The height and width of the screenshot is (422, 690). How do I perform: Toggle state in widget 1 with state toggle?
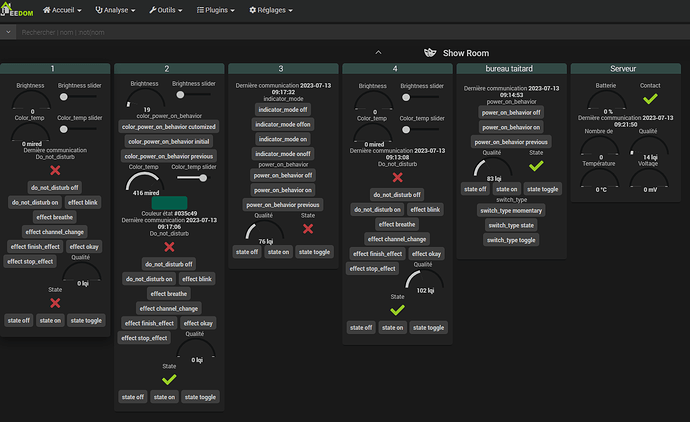[86, 320]
